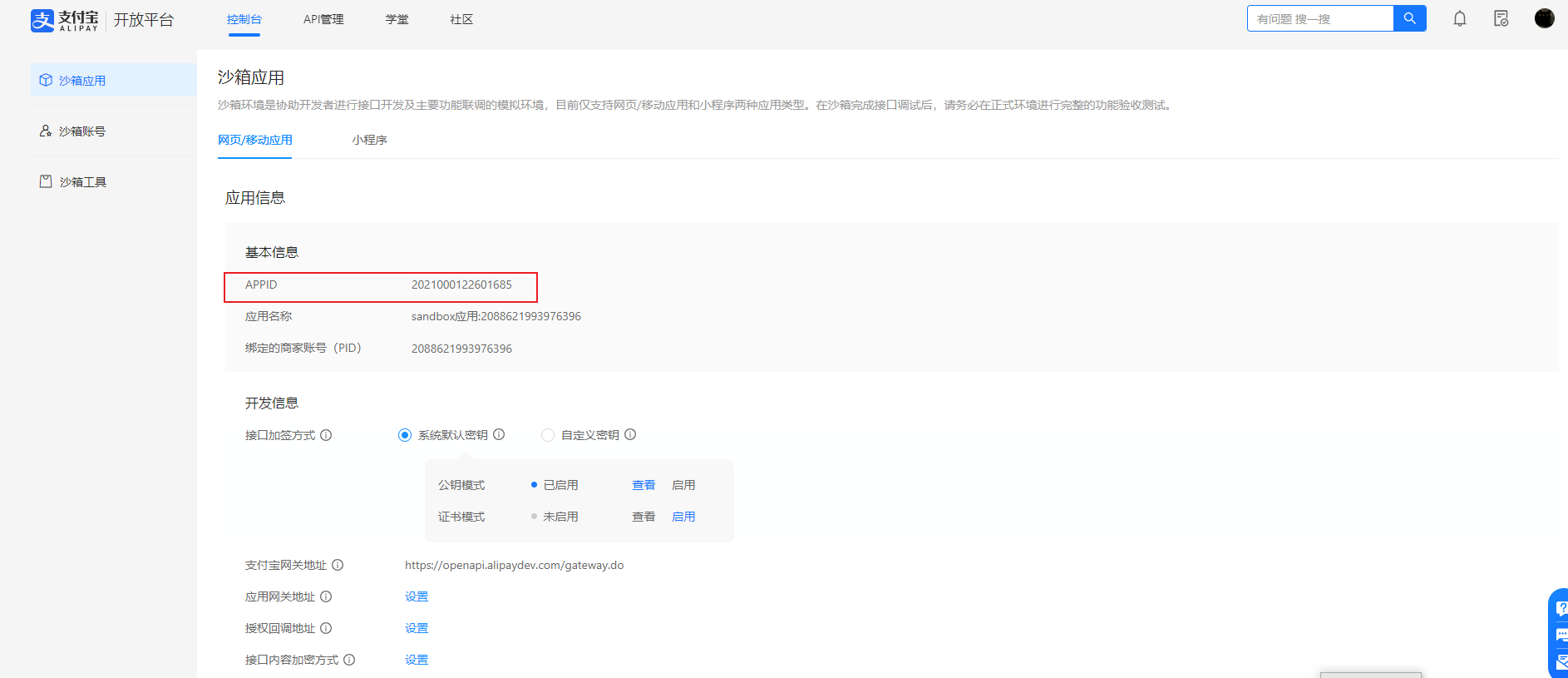Image resolution: width=1568 pixels, height=678 pixels.
Task: Click the PID value 2088621993976396
Action: (x=461, y=349)
